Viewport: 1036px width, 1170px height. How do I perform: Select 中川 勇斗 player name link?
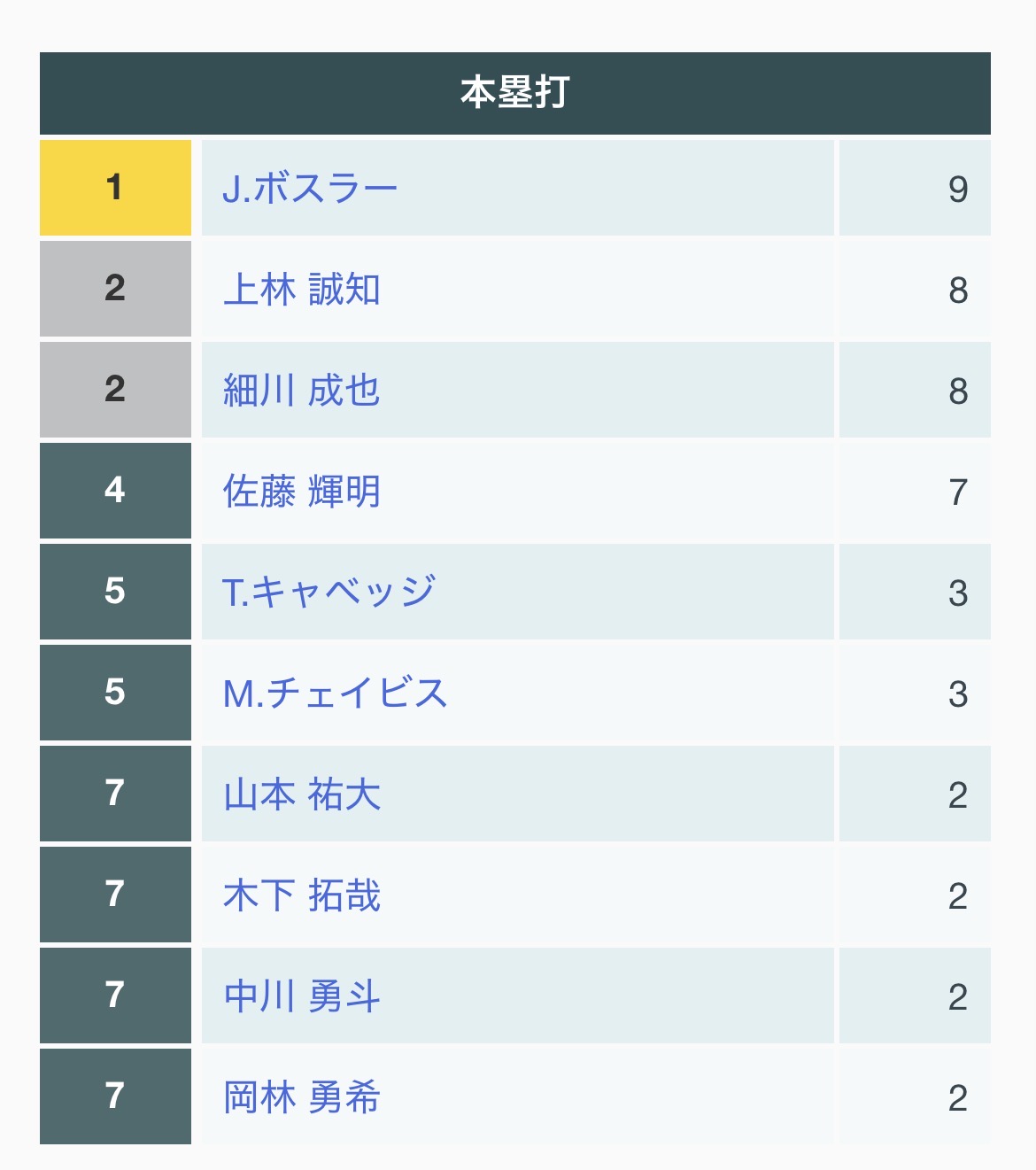pos(302,996)
